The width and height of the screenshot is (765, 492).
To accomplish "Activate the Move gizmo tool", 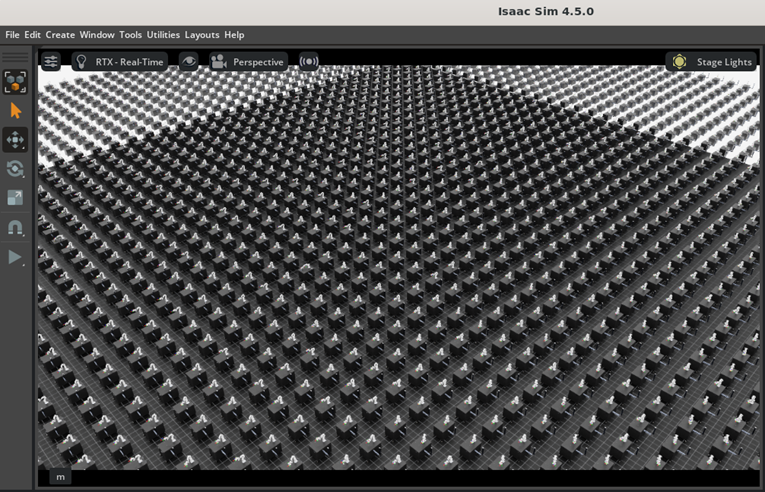I will tap(15, 140).
